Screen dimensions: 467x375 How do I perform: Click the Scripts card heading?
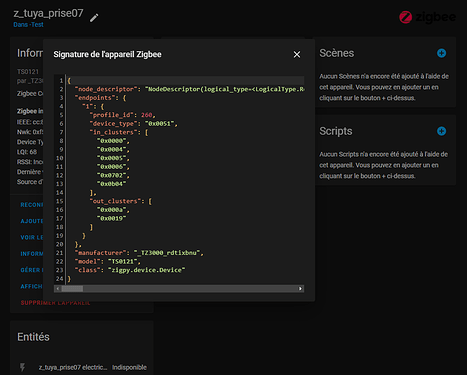coord(336,131)
